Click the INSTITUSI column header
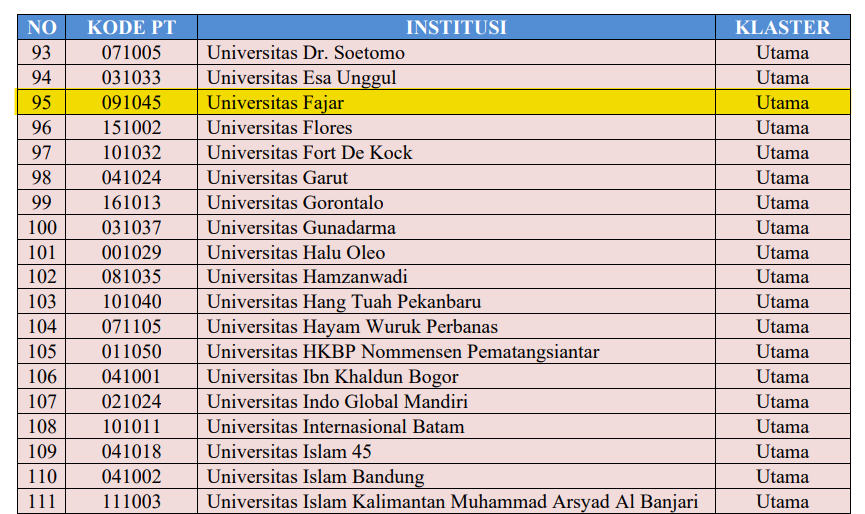The height and width of the screenshot is (514, 865). click(x=456, y=27)
